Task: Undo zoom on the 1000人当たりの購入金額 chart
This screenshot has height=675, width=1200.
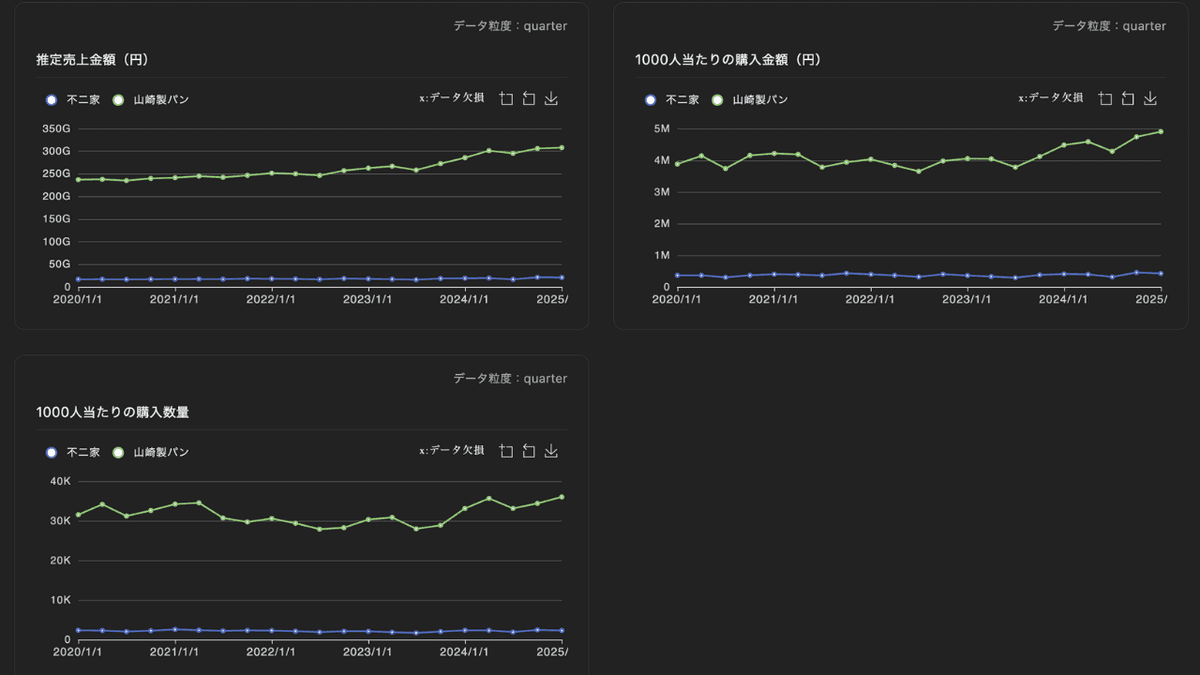Action: tap(1127, 98)
